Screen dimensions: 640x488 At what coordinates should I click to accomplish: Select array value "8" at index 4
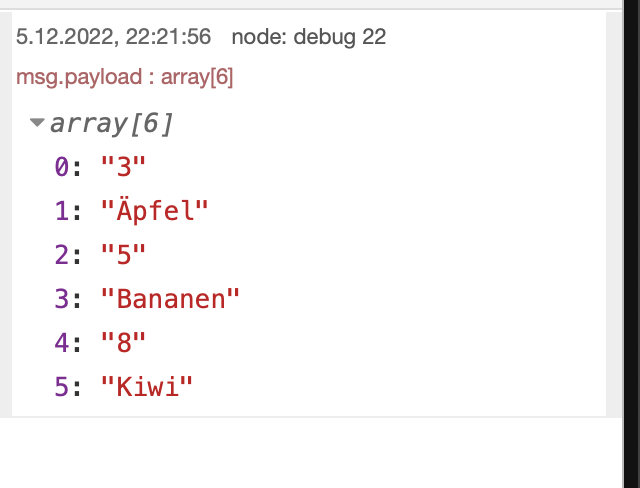[x=123, y=343]
